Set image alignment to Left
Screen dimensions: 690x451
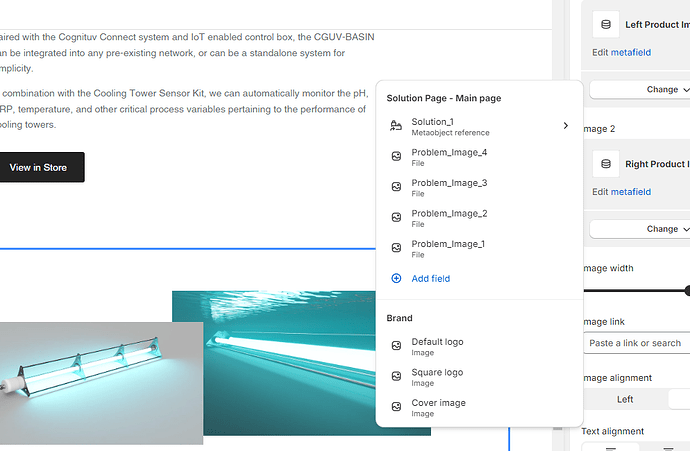click(625, 399)
